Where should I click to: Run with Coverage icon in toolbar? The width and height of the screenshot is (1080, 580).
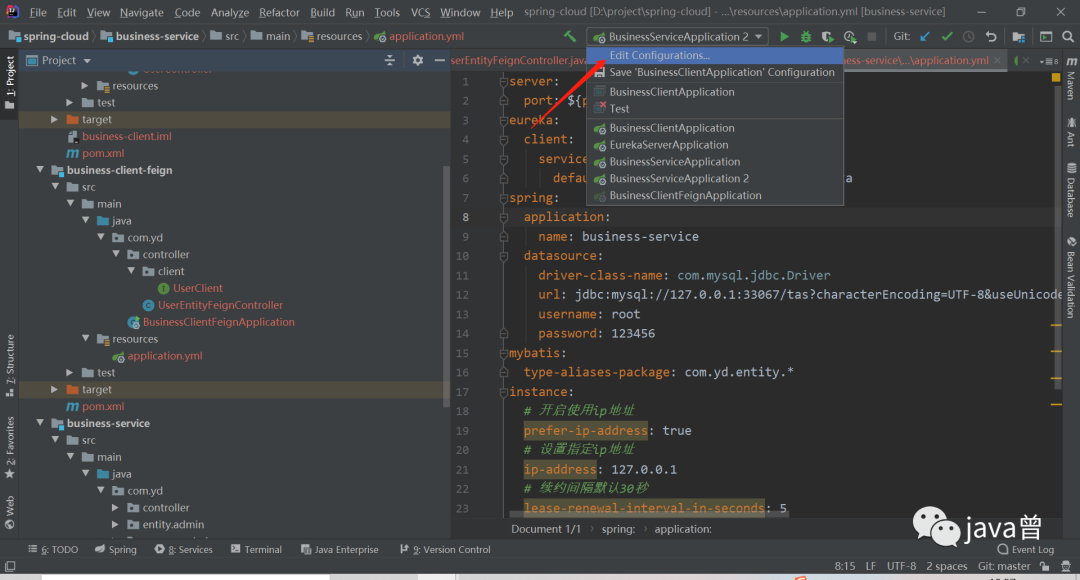(827, 37)
